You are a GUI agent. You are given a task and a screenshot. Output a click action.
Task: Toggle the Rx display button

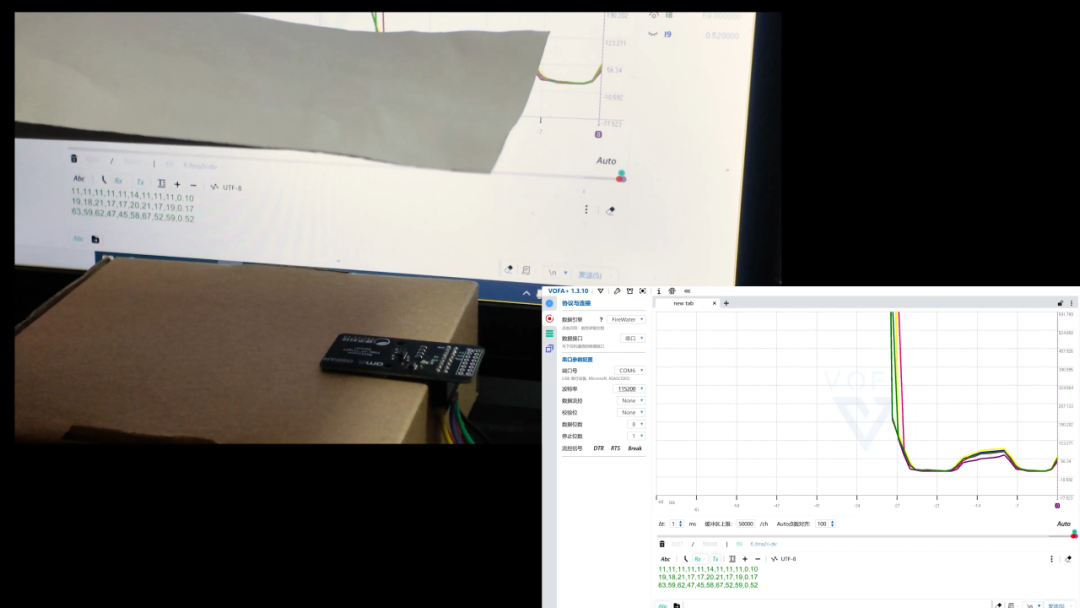[x=698, y=559]
